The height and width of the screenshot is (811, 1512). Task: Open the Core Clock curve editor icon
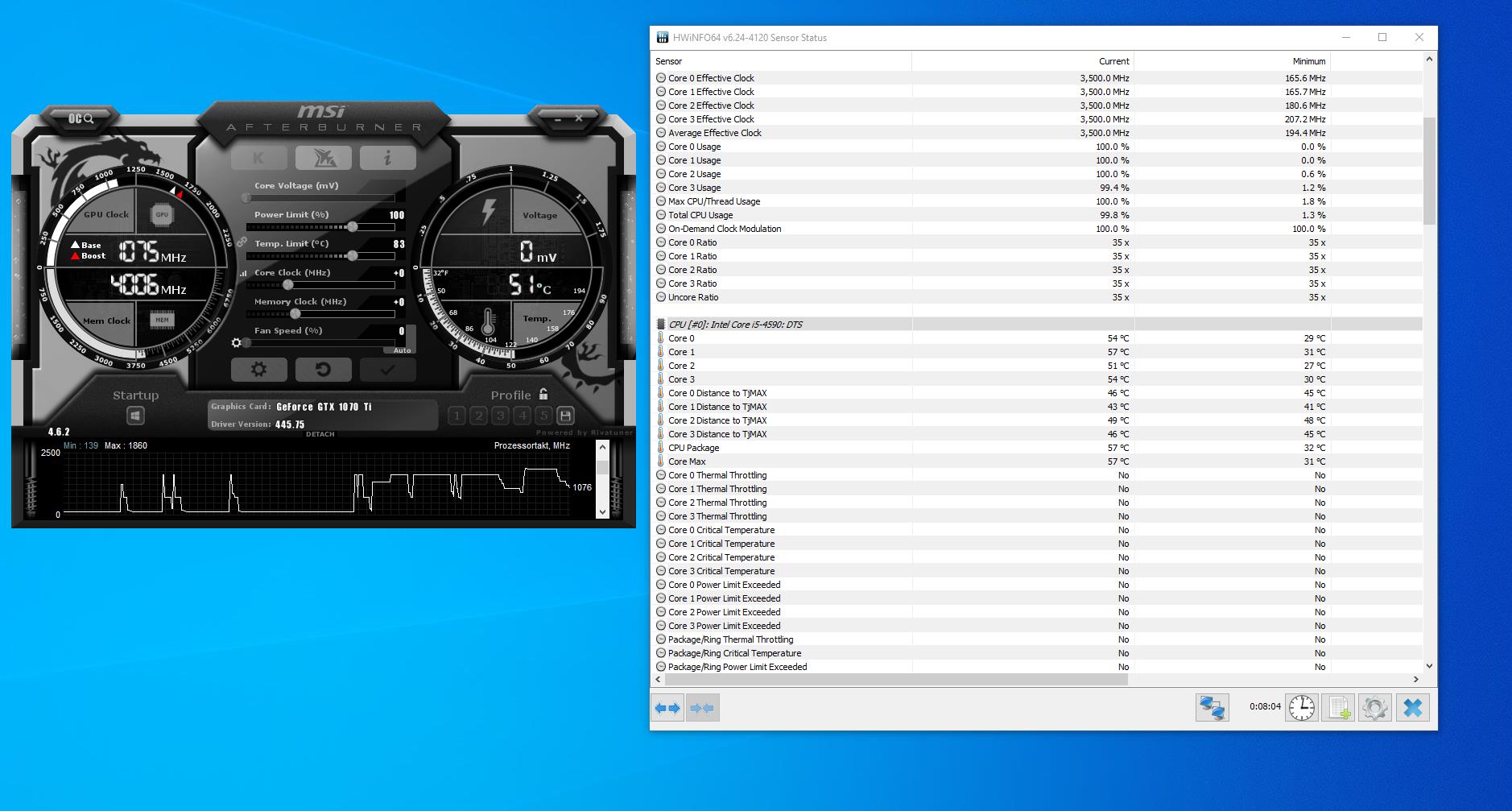tap(243, 274)
